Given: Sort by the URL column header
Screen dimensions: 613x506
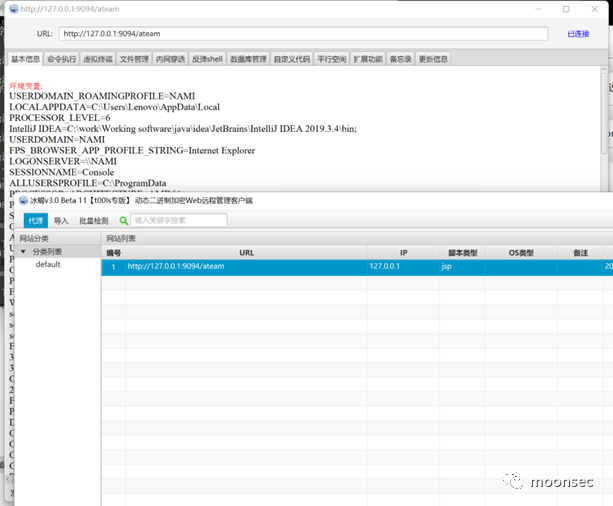Looking at the screenshot, I should pos(246,253).
